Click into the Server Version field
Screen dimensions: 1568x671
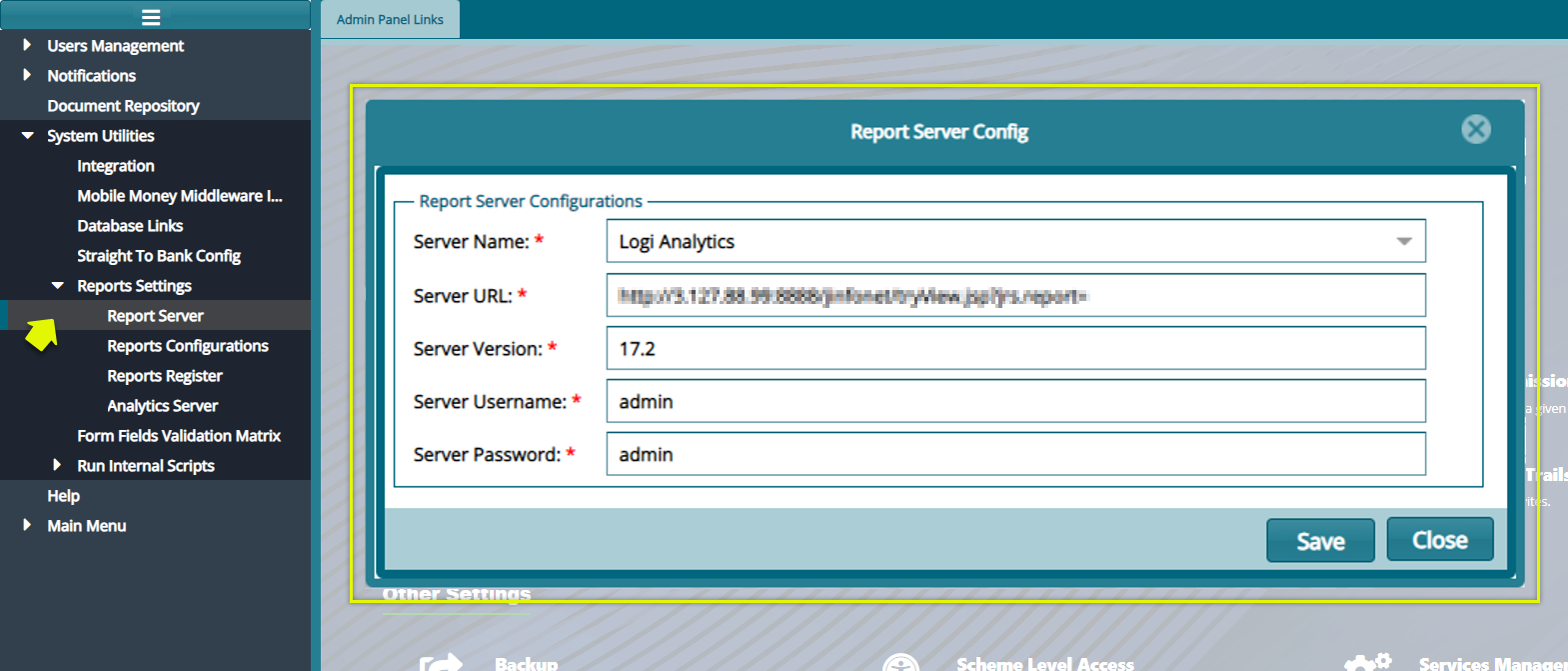[1014, 349]
